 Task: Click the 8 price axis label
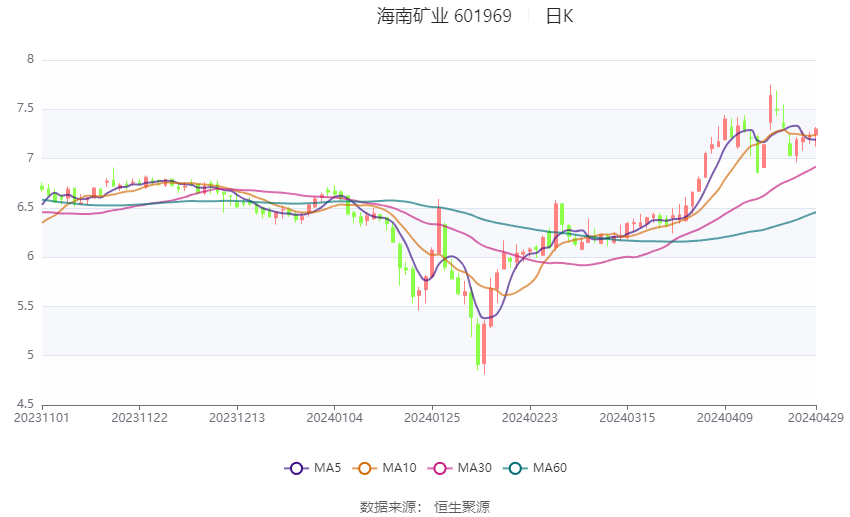30,59
